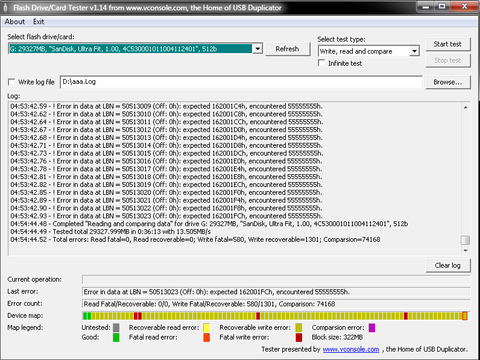The image size is (480, 360).
Task: Enable the Write log file checkbox
Action: click(12, 82)
